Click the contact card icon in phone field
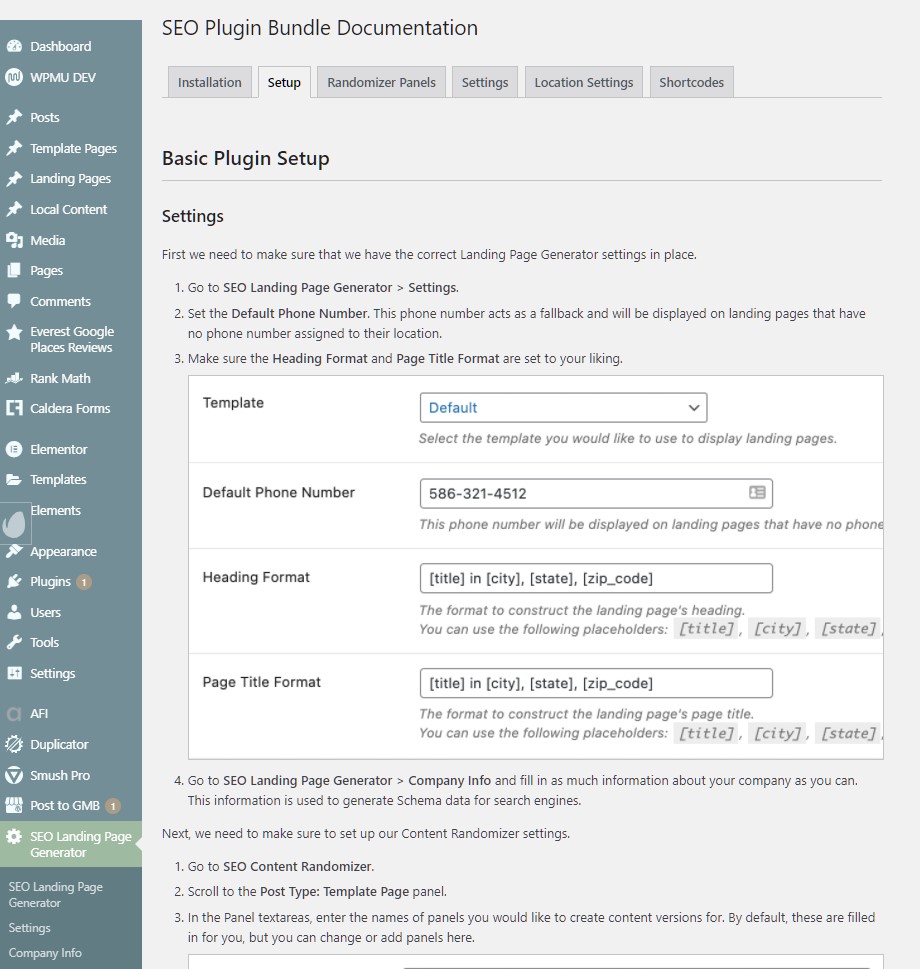Viewport: 920px width, 969px height. pos(757,492)
